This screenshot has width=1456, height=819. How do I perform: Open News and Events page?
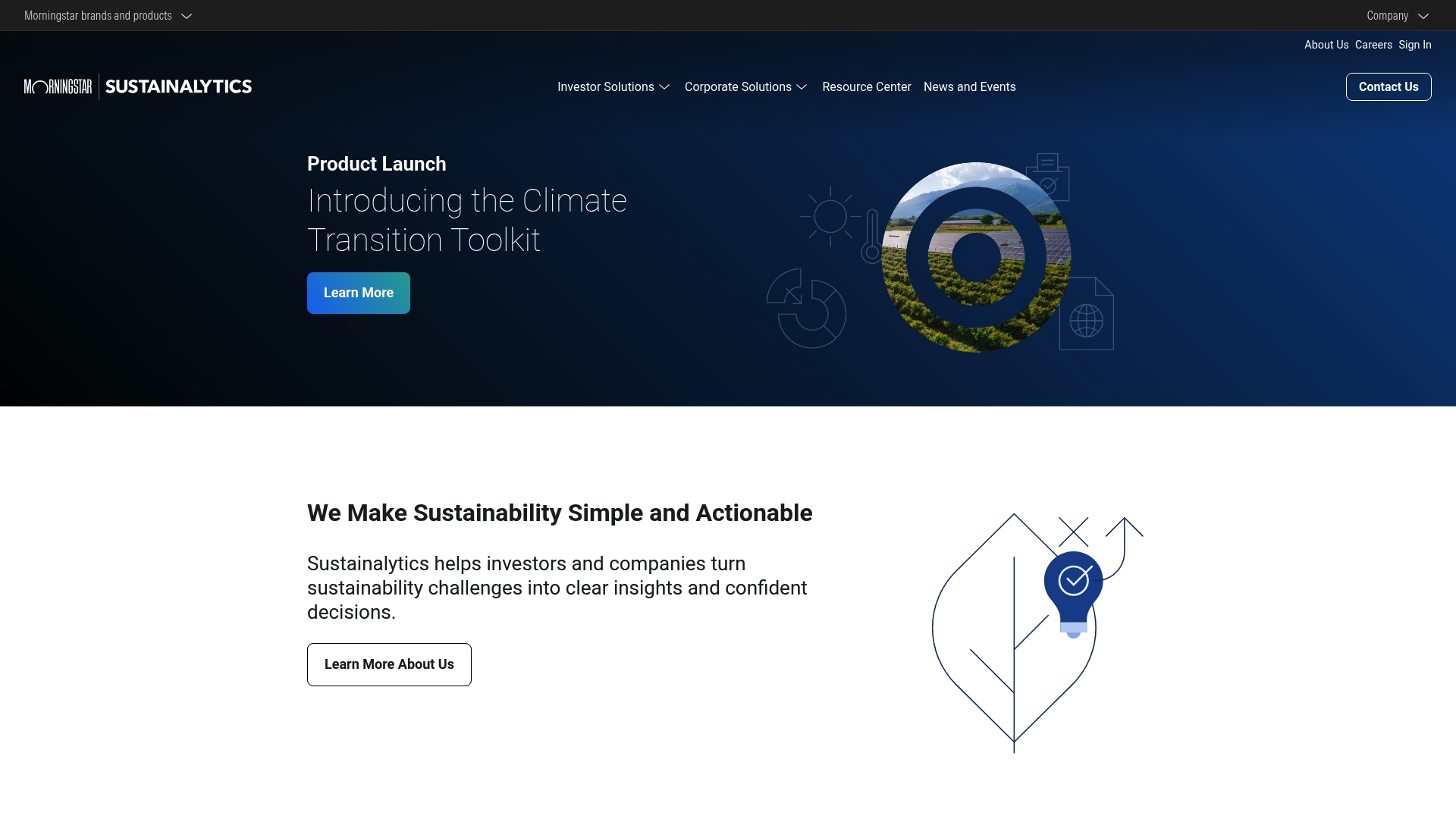pyautogui.click(x=969, y=86)
